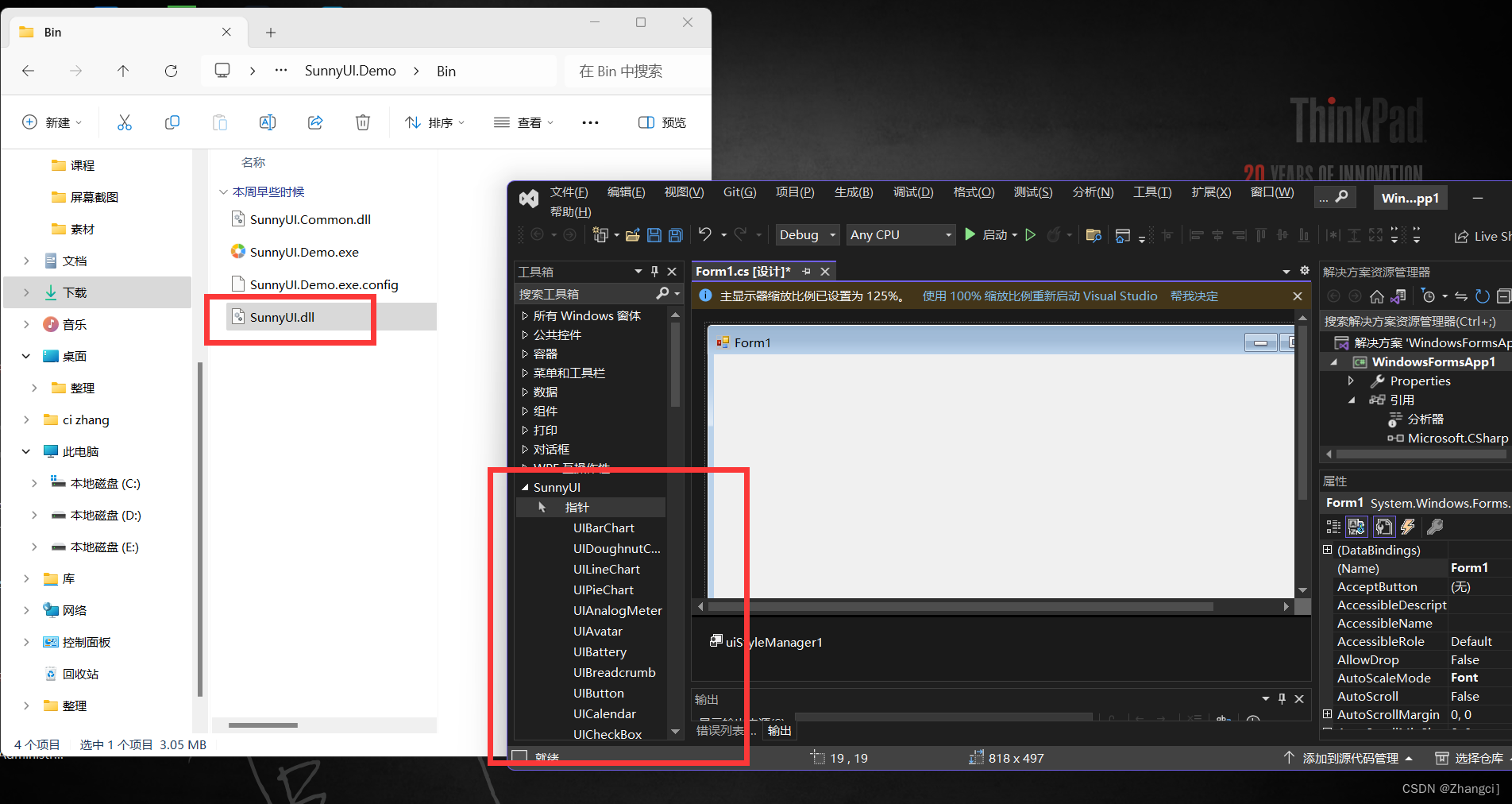Click Solution Explorer search field
This screenshot has height=804, width=1512.
point(1415,322)
